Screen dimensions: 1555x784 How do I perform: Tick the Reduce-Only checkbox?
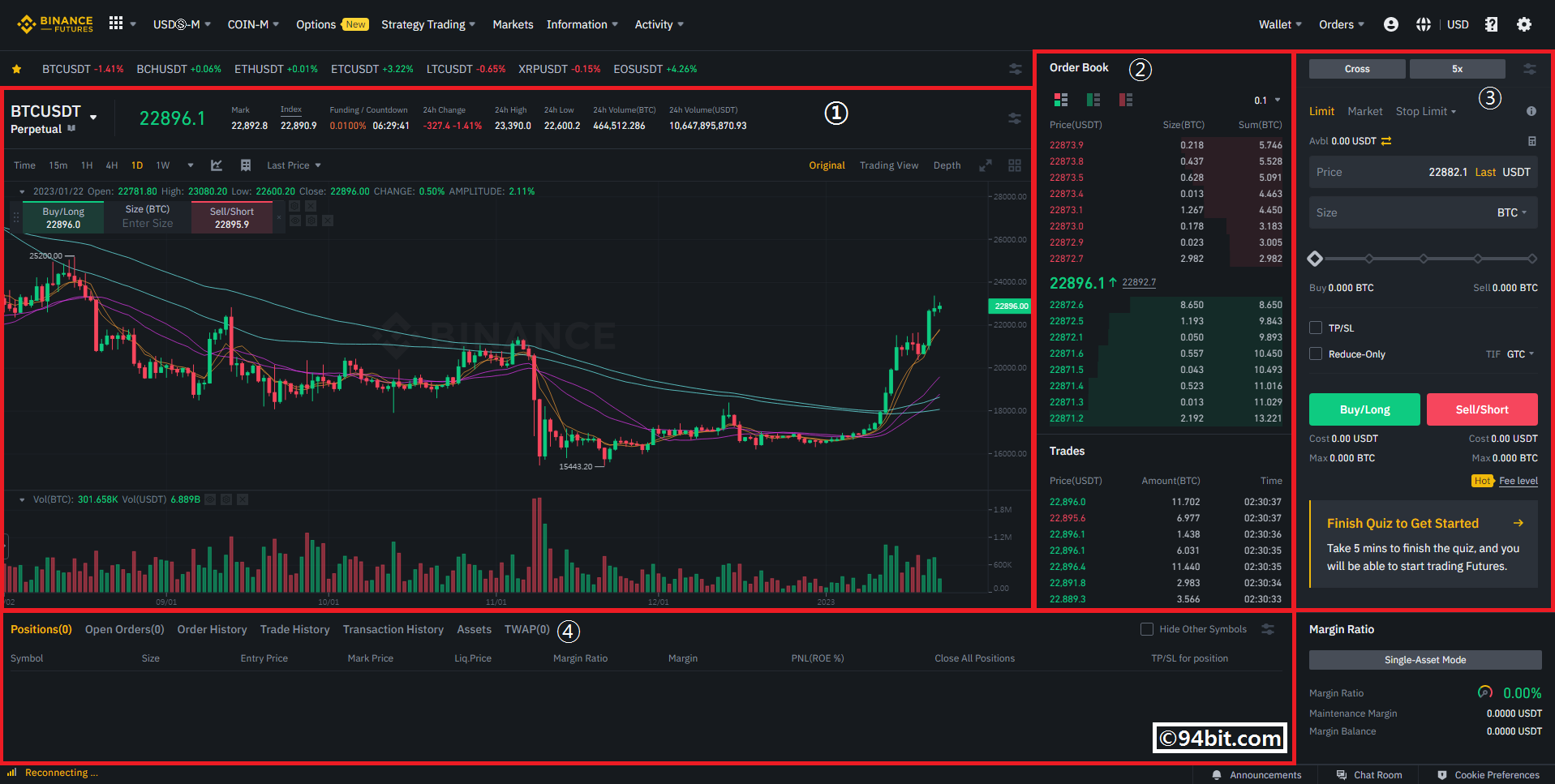pos(1316,353)
